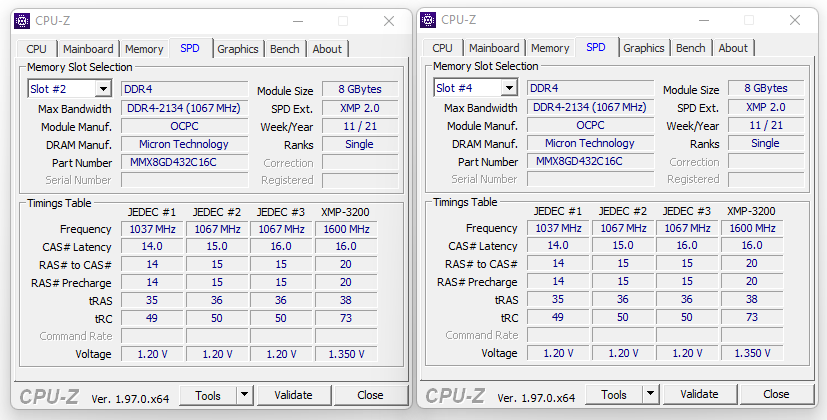The image size is (827, 420).
Task: Open Memory tab in left window
Action: (144, 49)
